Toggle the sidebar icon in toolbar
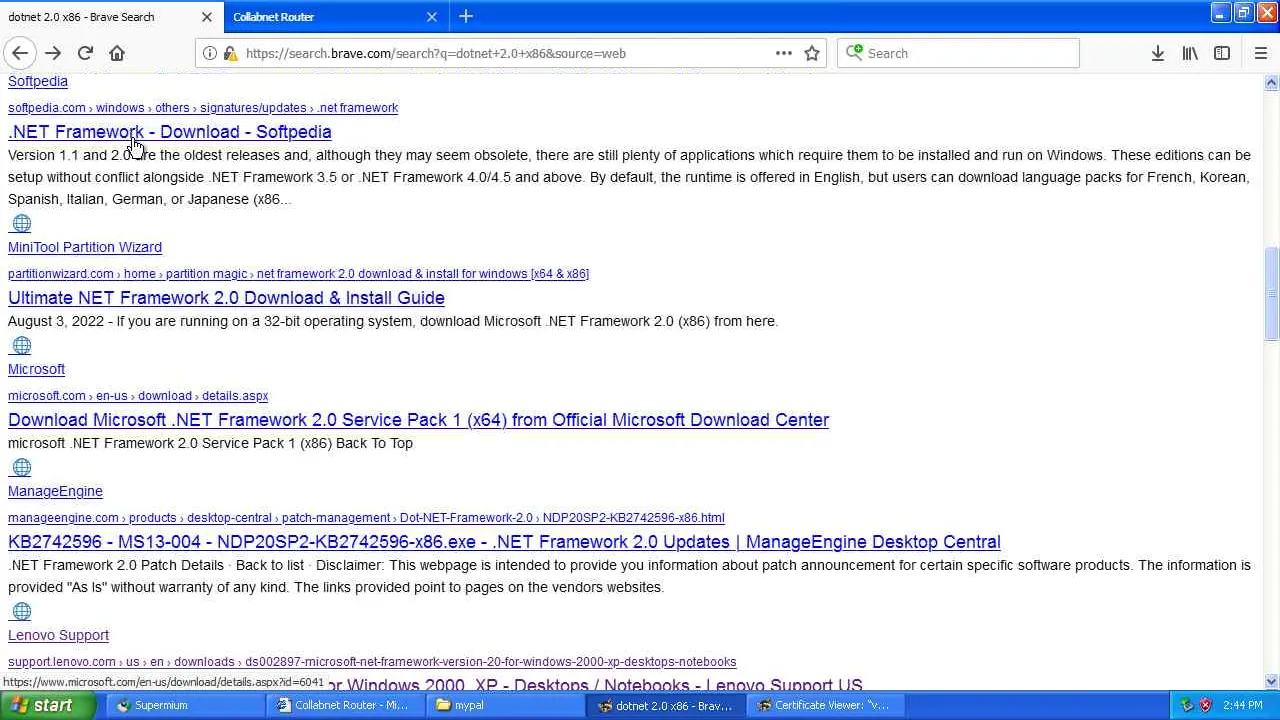 tap(1222, 53)
